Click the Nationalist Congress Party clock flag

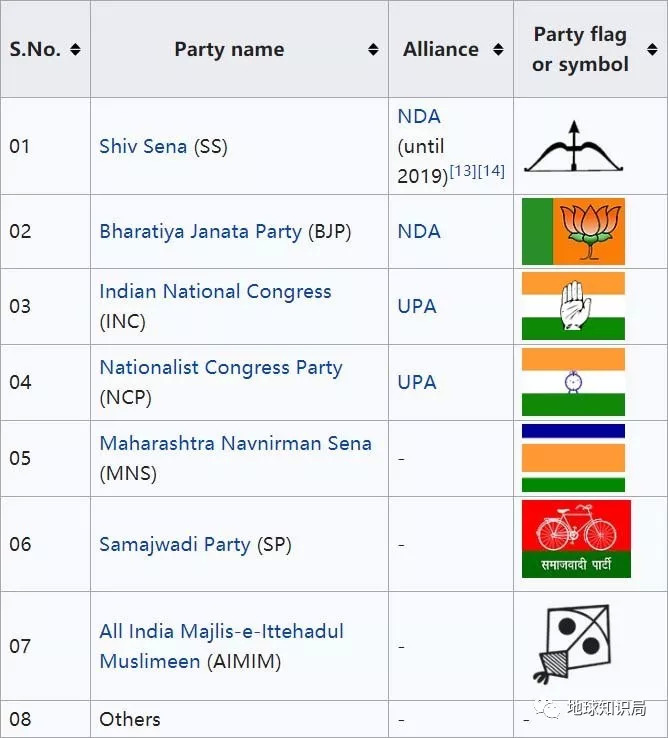[573, 382]
